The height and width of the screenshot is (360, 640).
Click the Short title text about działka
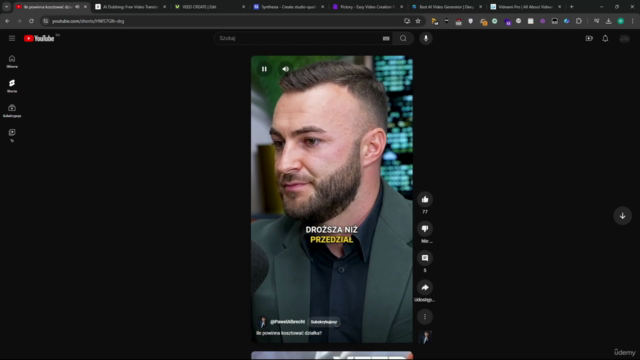click(289, 333)
